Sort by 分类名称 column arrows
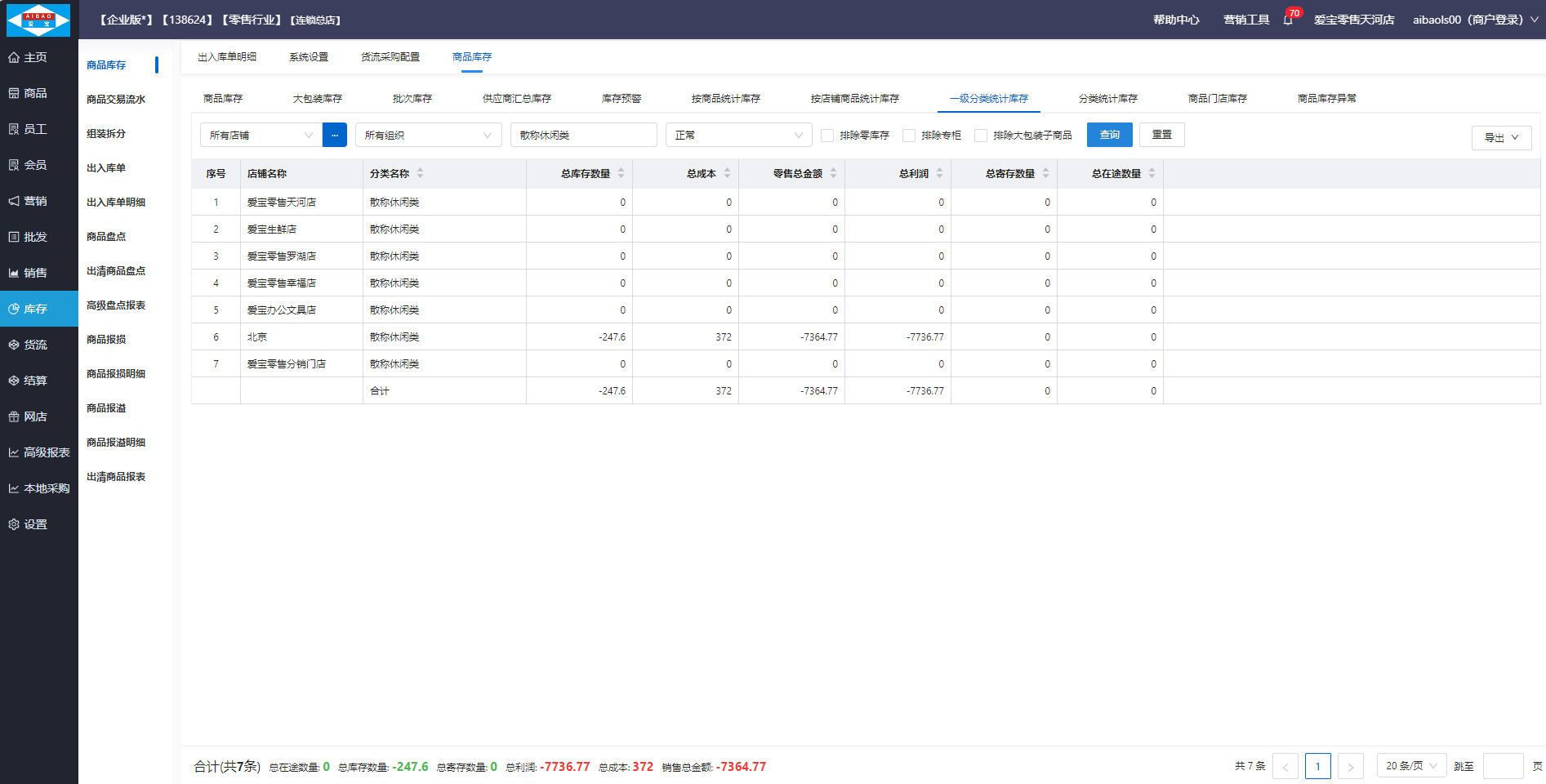The width and height of the screenshot is (1546, 784). coord(420,173)
